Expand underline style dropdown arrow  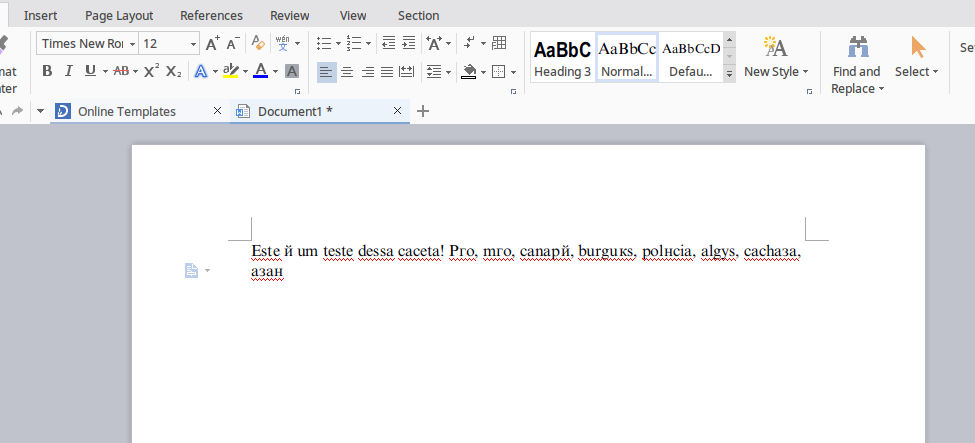point(105,72)
